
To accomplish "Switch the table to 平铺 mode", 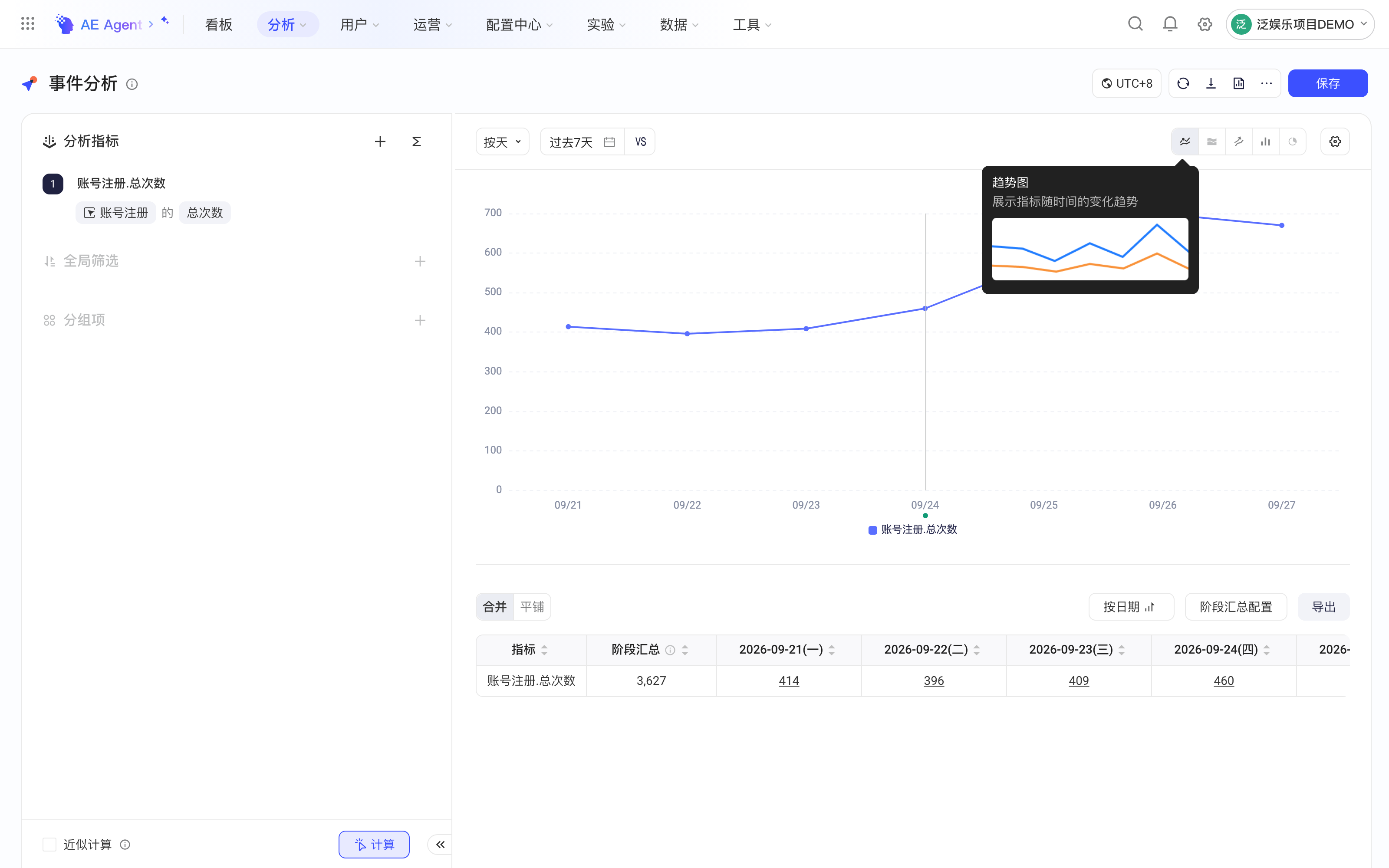I will point(532,607).
